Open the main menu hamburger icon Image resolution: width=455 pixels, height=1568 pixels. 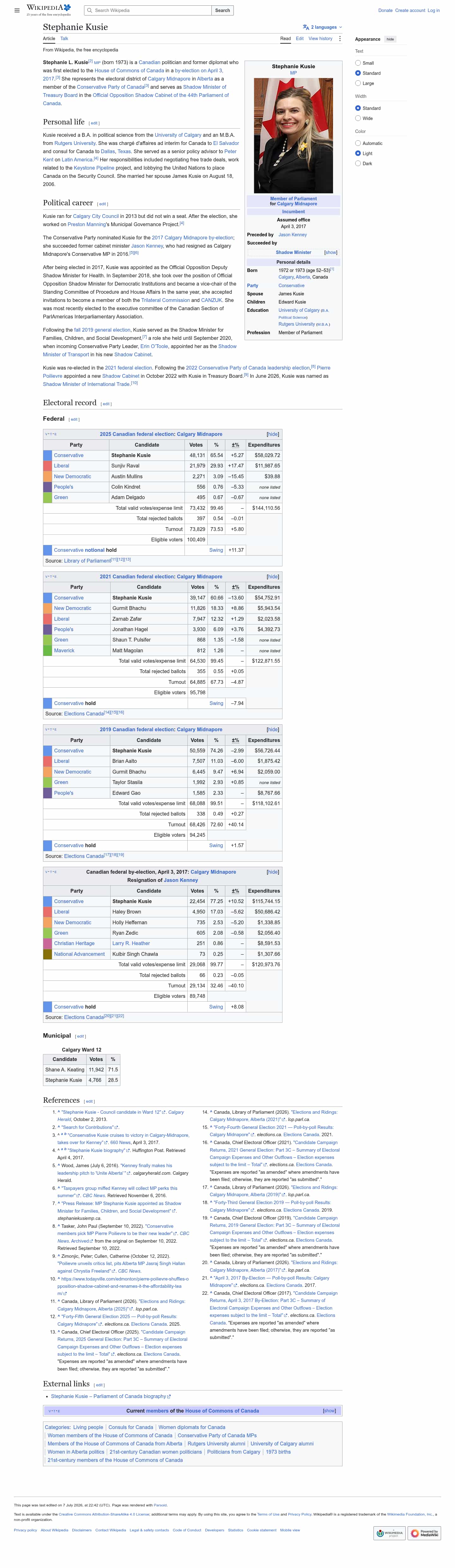tap(16, 10)
